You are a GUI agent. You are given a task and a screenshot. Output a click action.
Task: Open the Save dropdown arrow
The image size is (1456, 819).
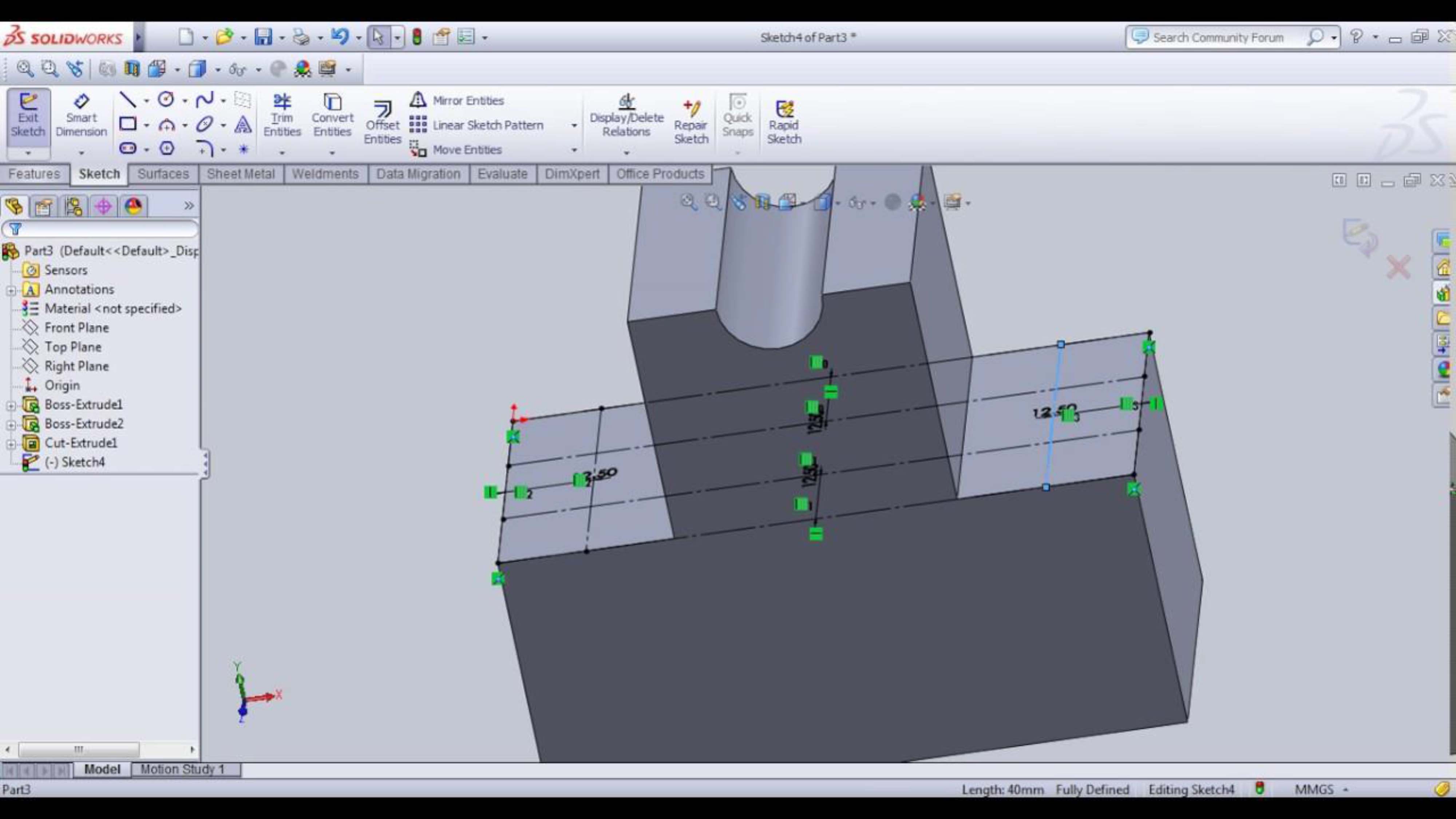pyautogui.click(x=282, y=38)
